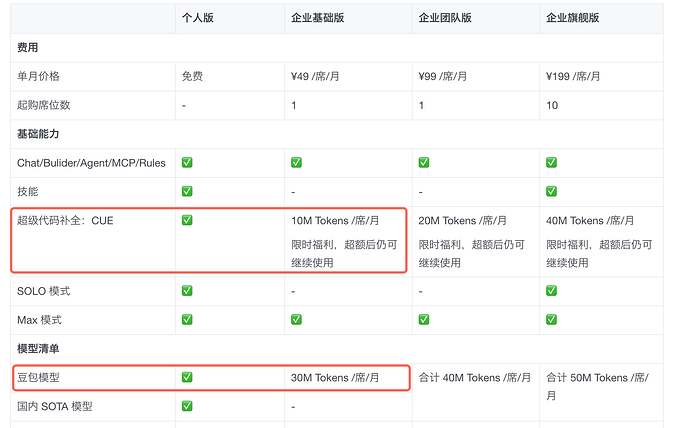Image resolution: width=690 pixels, height=428 pixels.
Task: Click the 豆包模型 row label
Action: pyautogui.click(x=38, y=377)
